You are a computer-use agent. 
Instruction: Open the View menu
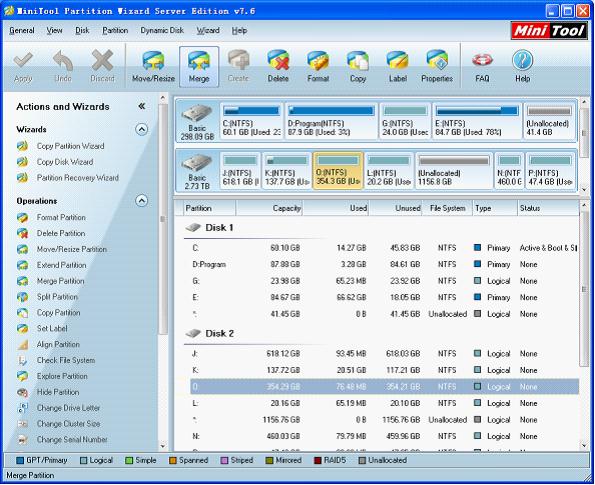54,30
